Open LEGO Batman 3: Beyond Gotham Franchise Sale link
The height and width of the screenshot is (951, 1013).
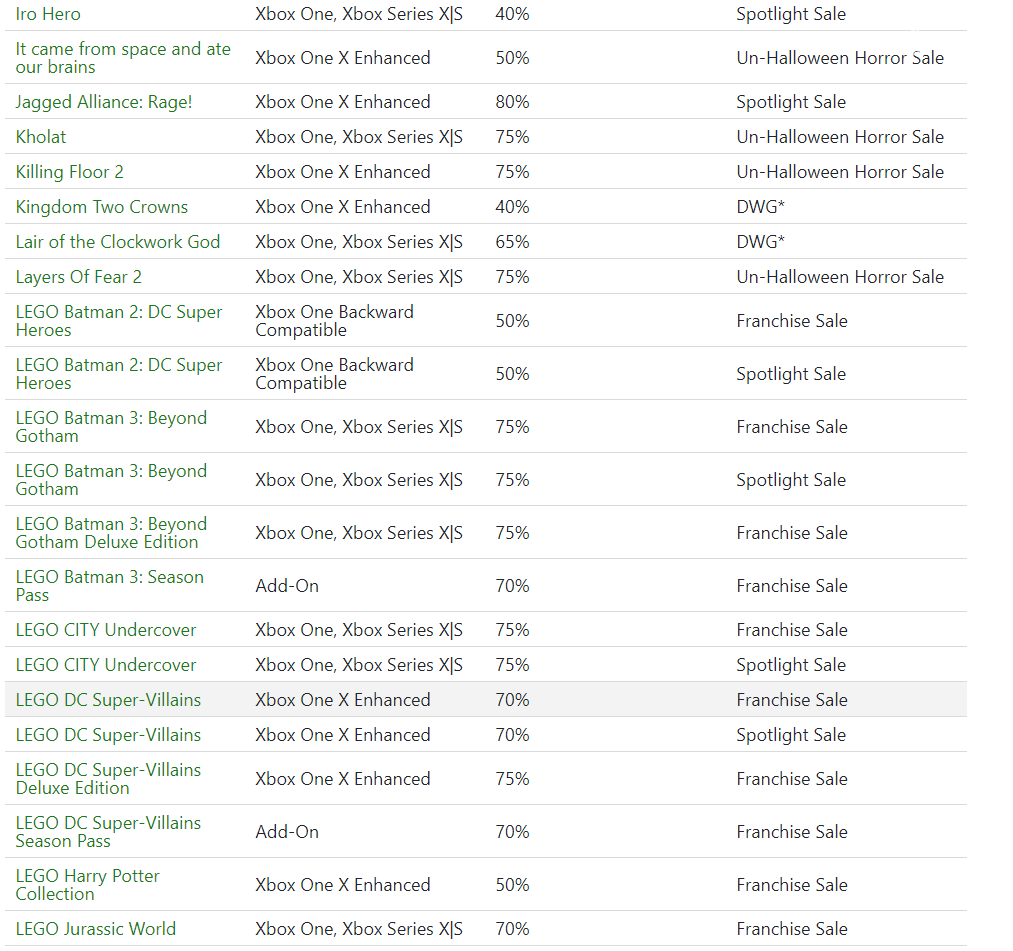(x=111, y=427)
